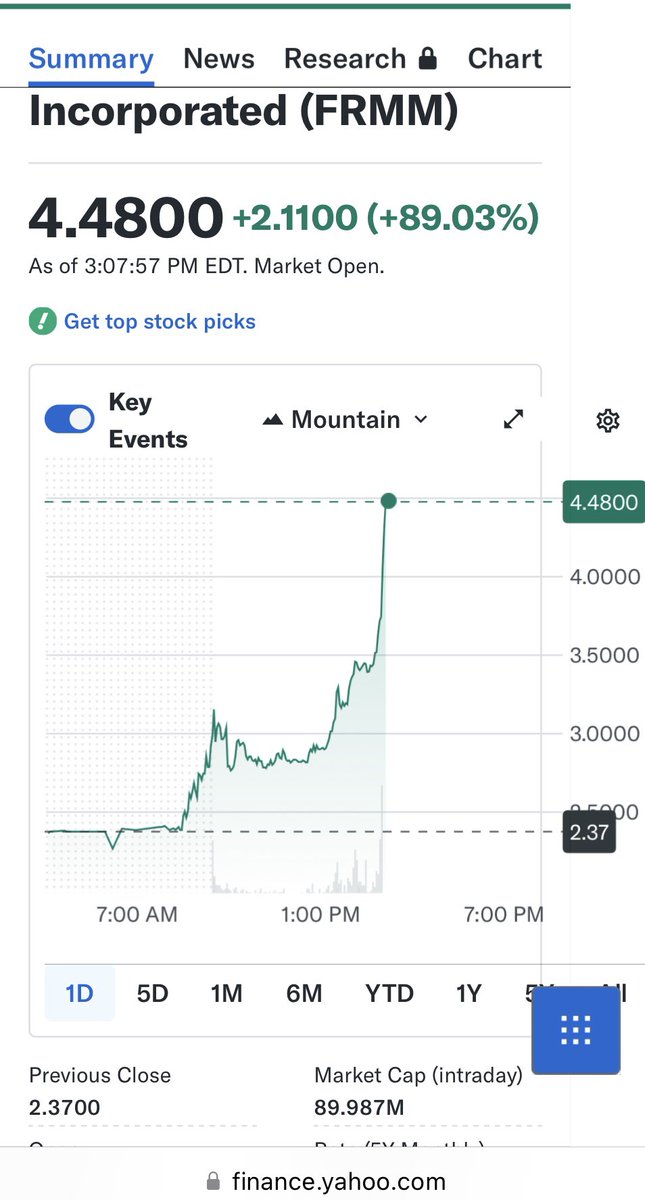This screenshot has width=645, height=1200.
Task: Set chart range to YTD
Action: [x=389, y=993]
